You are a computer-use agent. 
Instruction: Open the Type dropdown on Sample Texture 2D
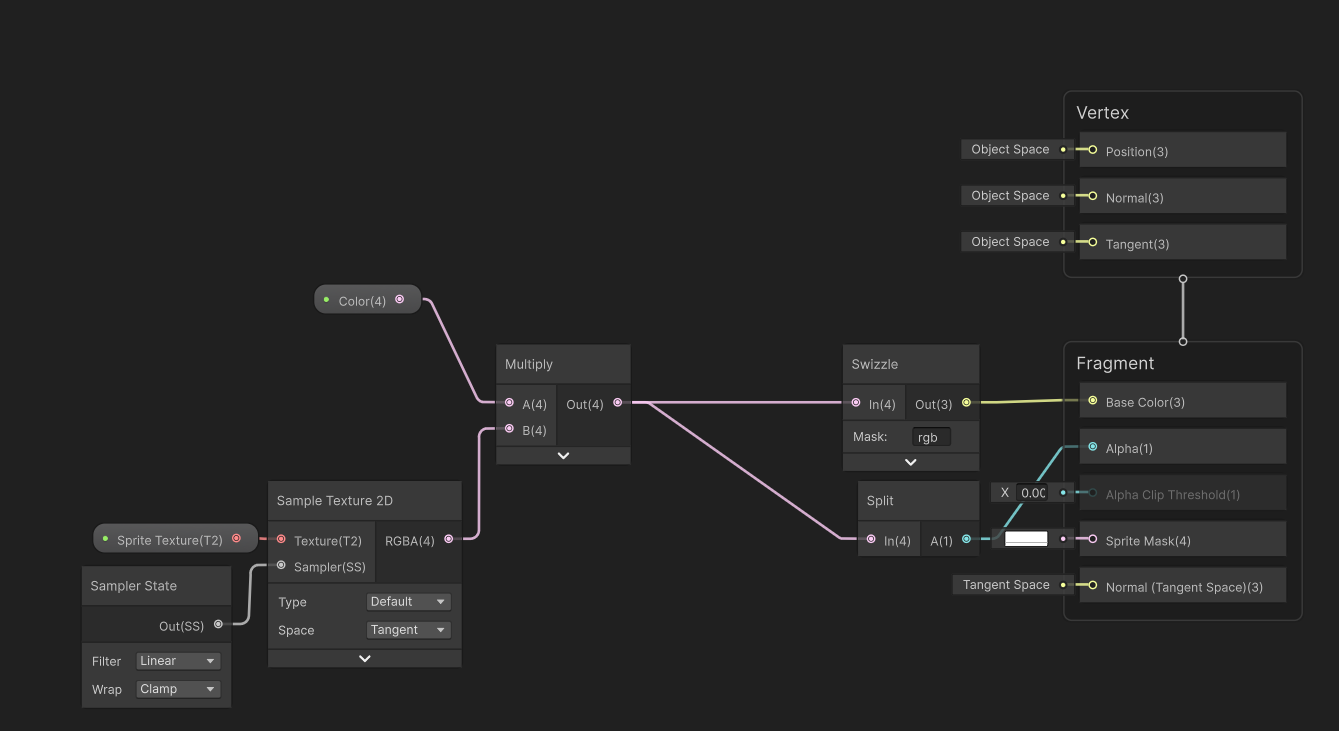[408, 601]
